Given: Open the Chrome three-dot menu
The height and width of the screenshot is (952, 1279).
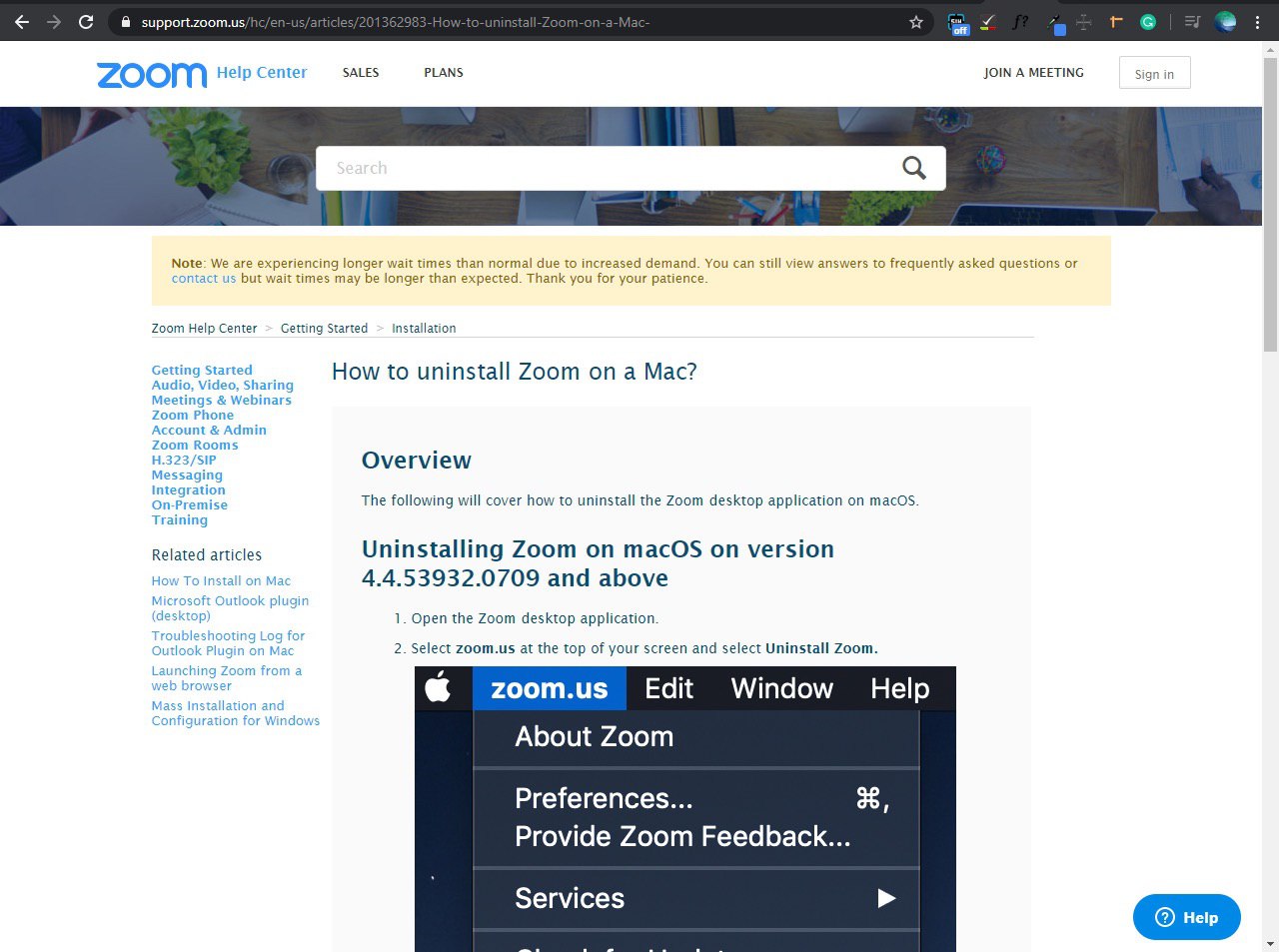Looking at the screenshot, I should (1257, 21).
